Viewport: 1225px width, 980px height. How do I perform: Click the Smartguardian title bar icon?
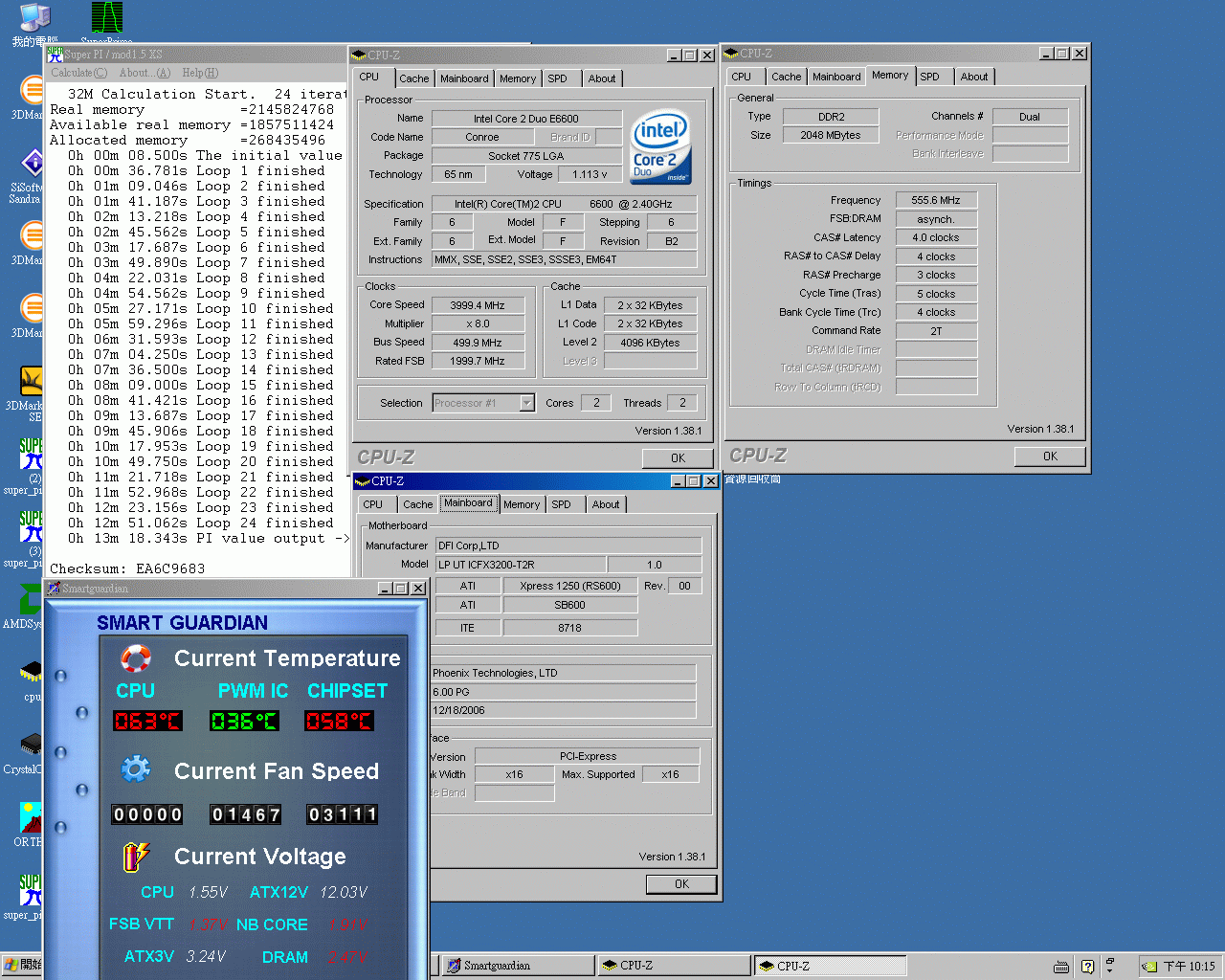coord(55,588)
